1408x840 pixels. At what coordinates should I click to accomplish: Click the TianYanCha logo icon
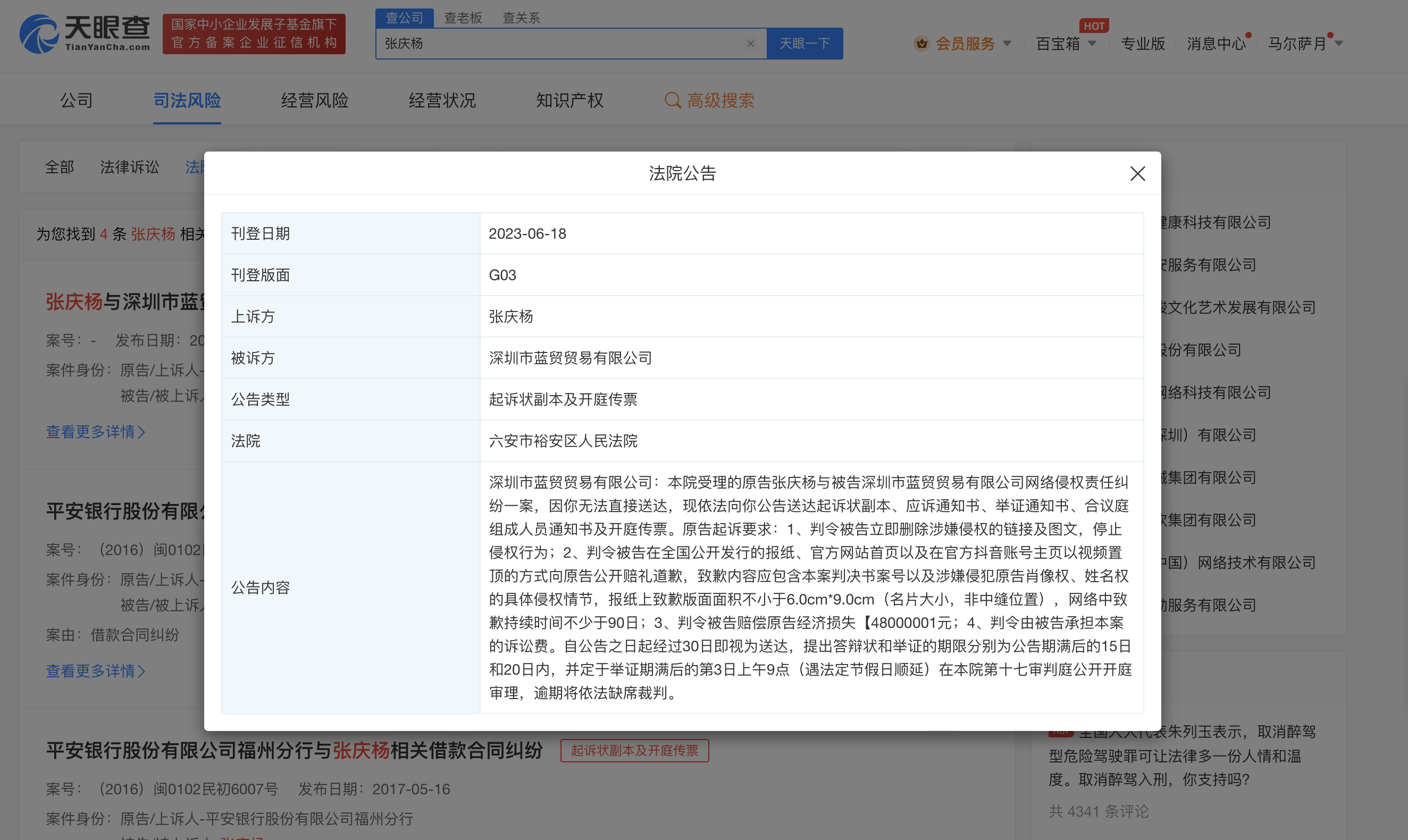pos(38,34)
